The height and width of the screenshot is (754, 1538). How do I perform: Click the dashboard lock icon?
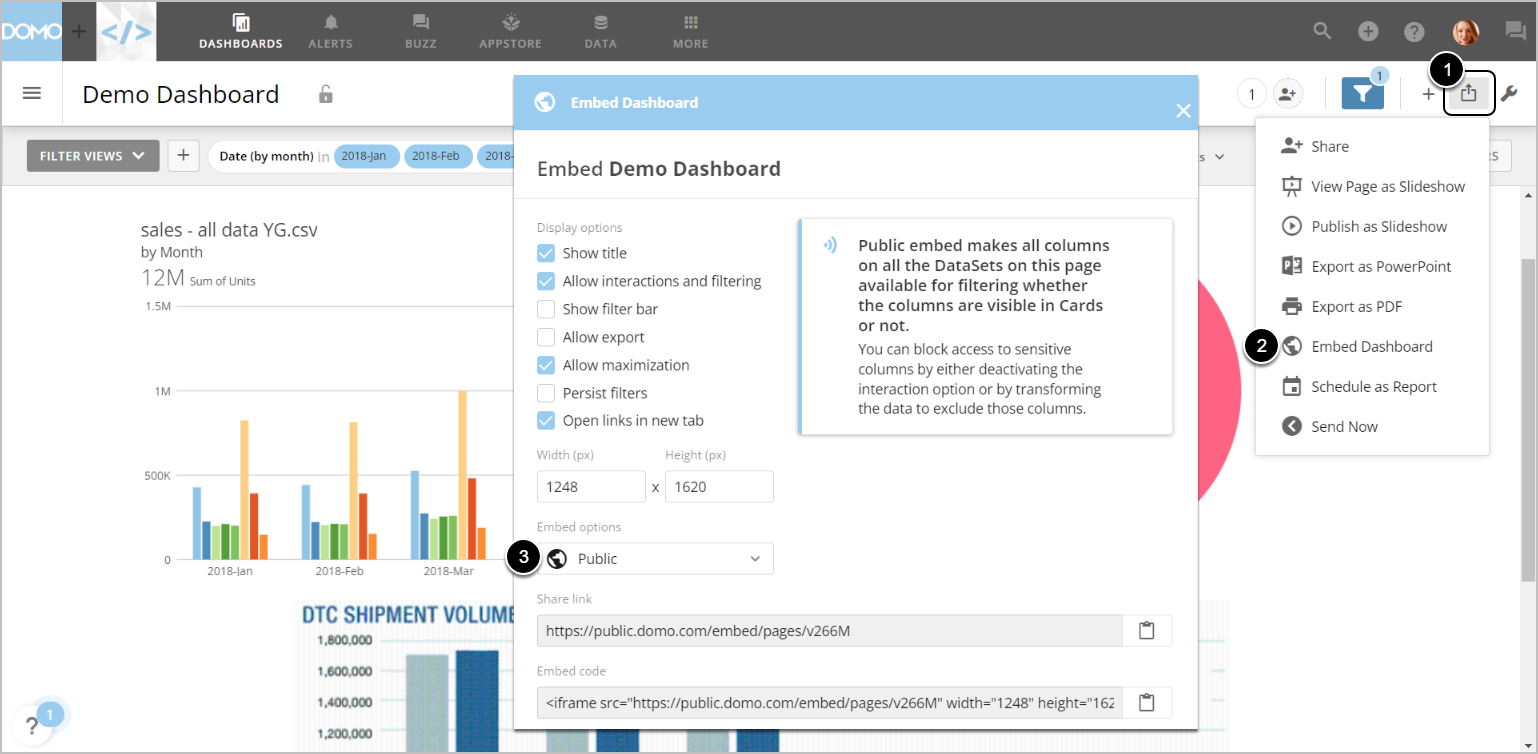(325, 94)
